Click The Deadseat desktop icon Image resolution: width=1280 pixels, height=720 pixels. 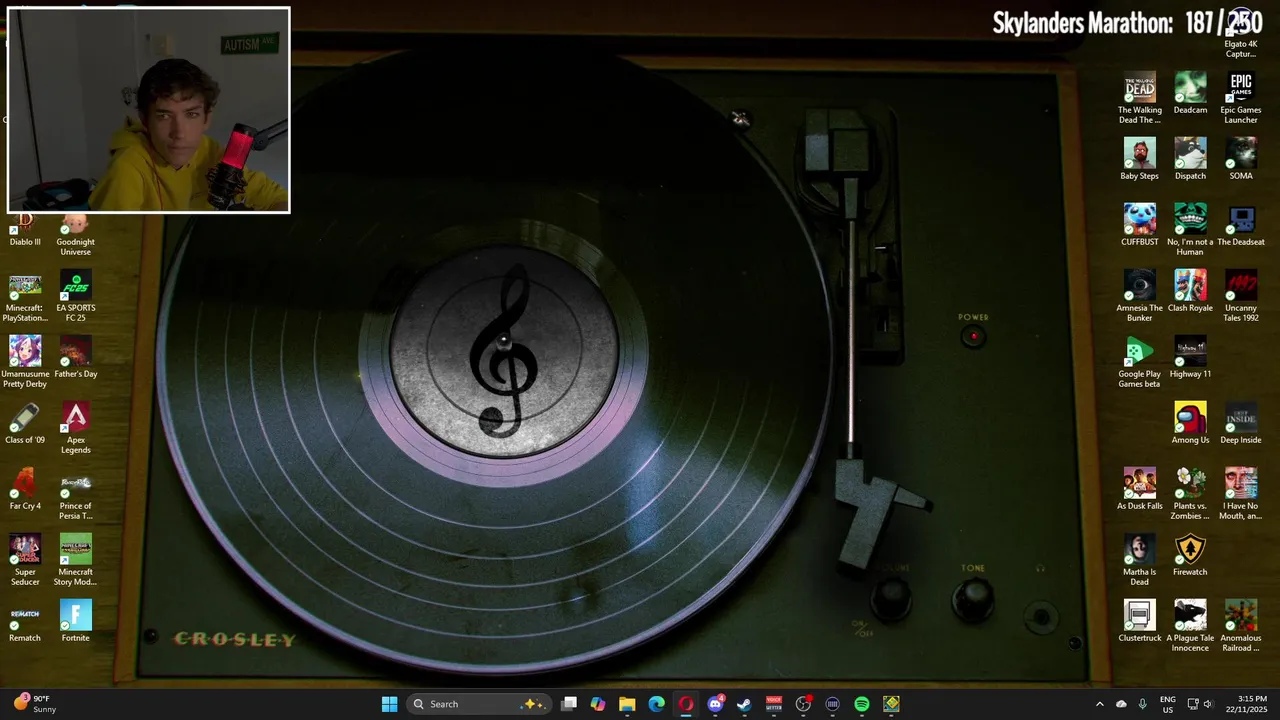tap(1241, 225)
